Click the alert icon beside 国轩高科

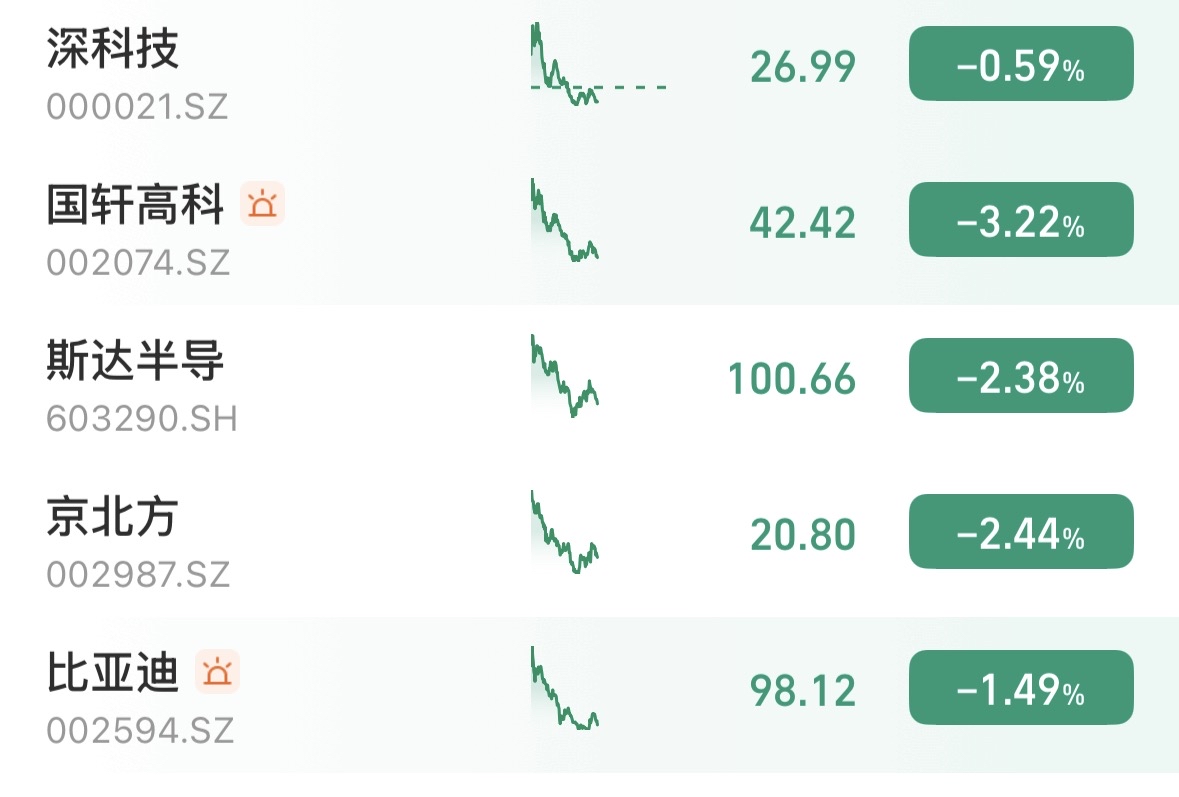coord(263,205)
